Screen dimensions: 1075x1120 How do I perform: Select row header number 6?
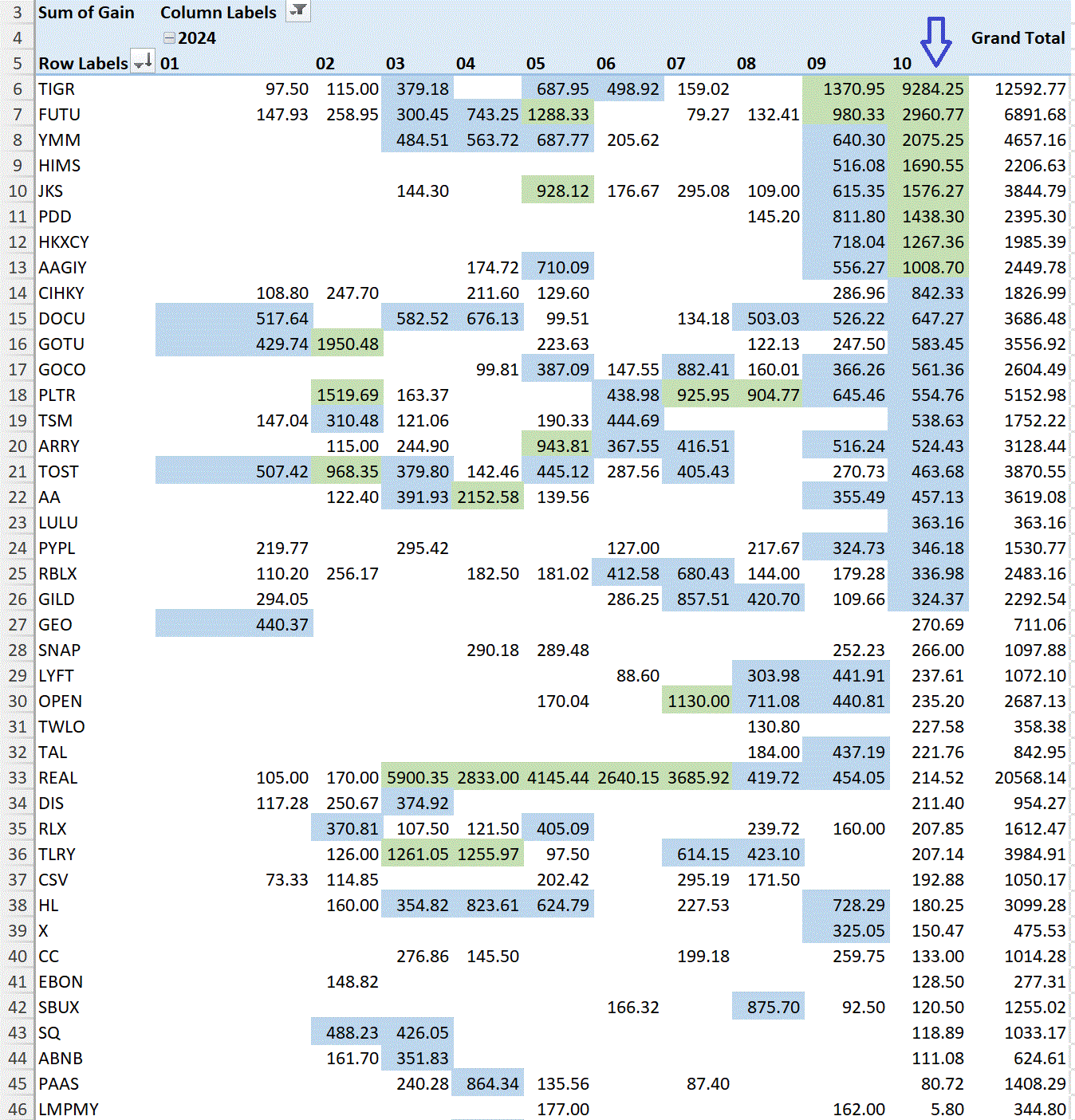coord(18,89)
